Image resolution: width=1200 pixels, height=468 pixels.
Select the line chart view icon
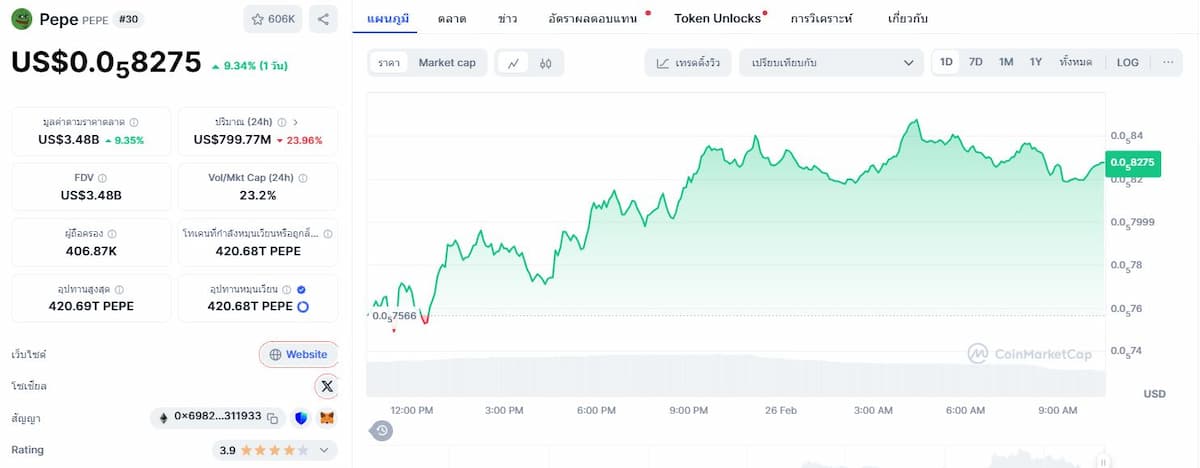(x=513, y=63)
